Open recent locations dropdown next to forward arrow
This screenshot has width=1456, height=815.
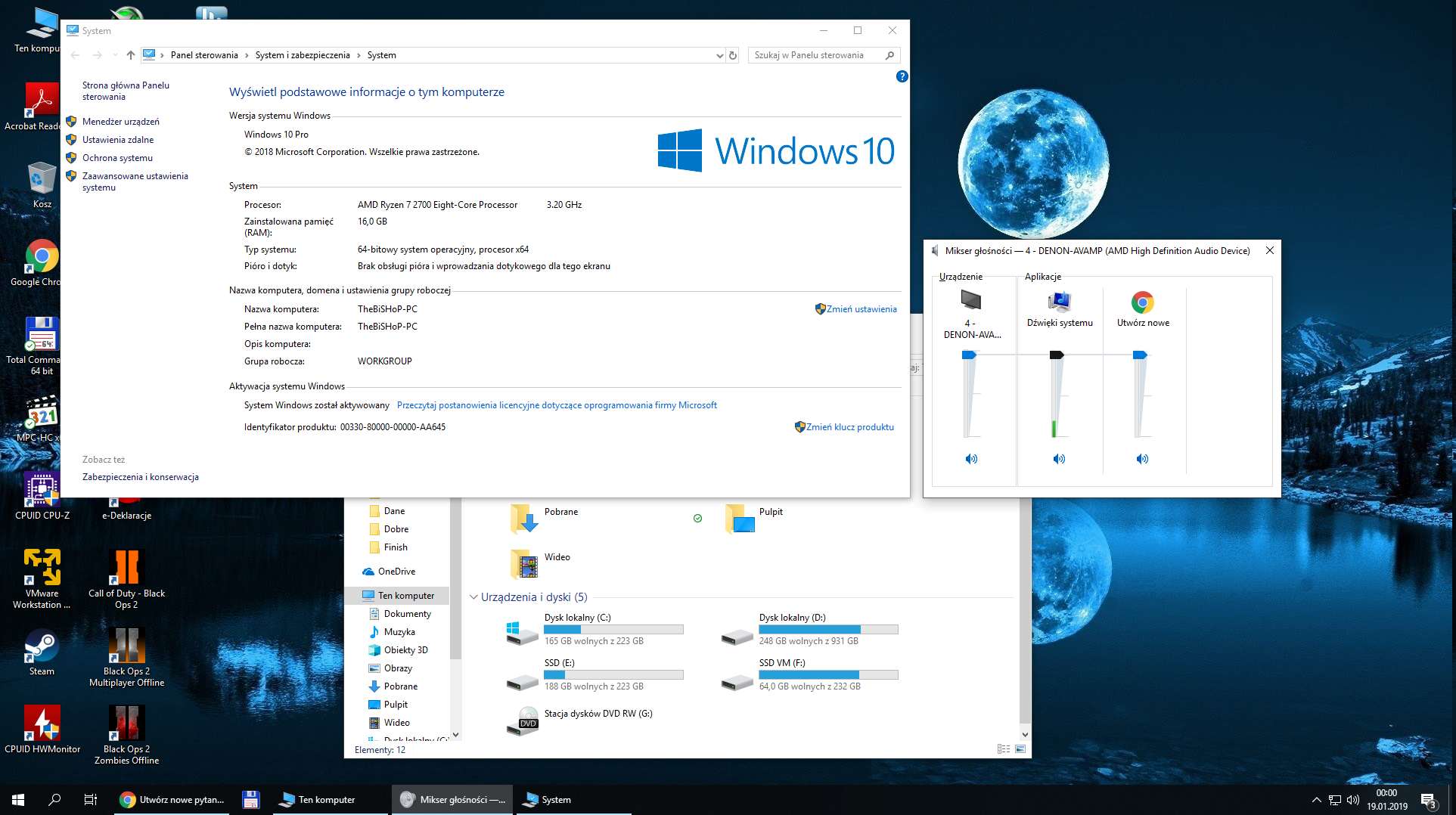[x=115, y=55]
